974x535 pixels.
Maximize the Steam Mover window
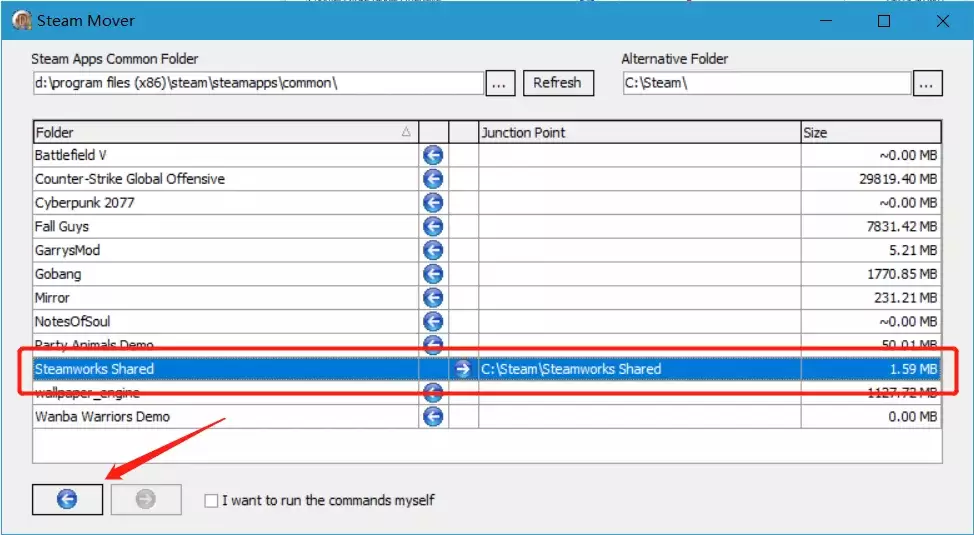(x=884, y=21)
